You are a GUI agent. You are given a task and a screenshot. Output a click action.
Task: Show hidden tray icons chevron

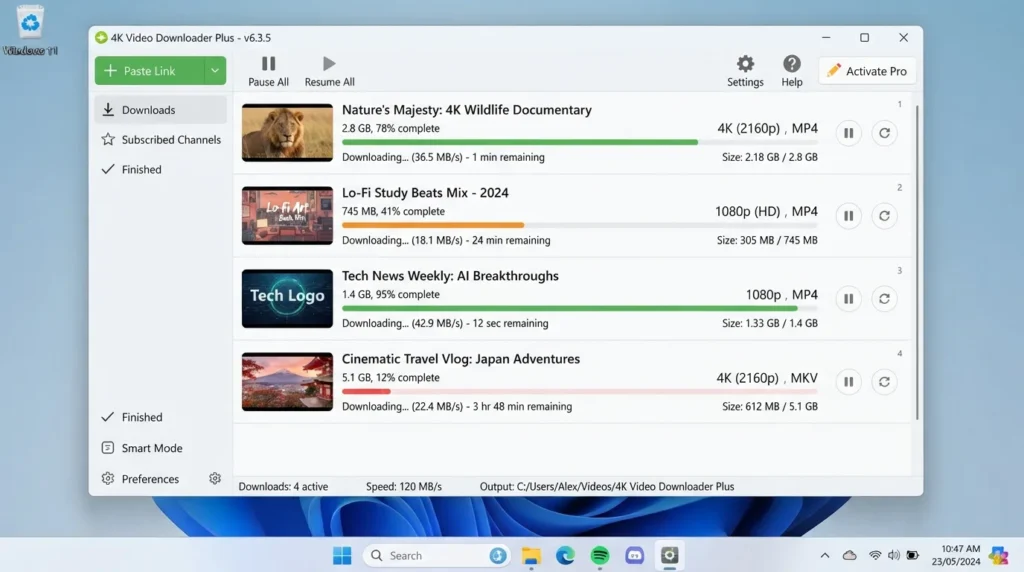point(825,556)
